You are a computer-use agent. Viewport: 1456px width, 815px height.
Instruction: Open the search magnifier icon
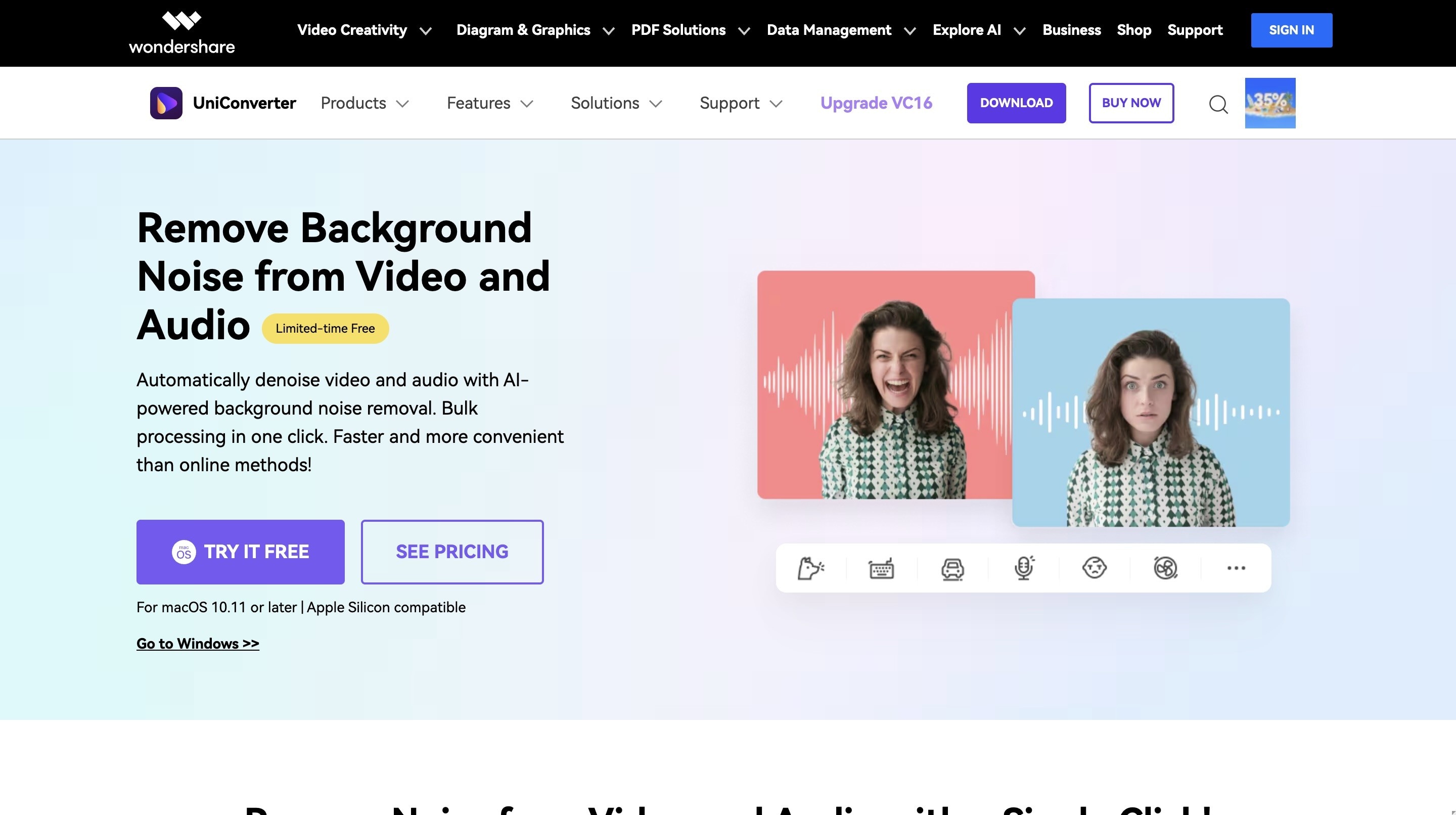tap(1218, 104)
